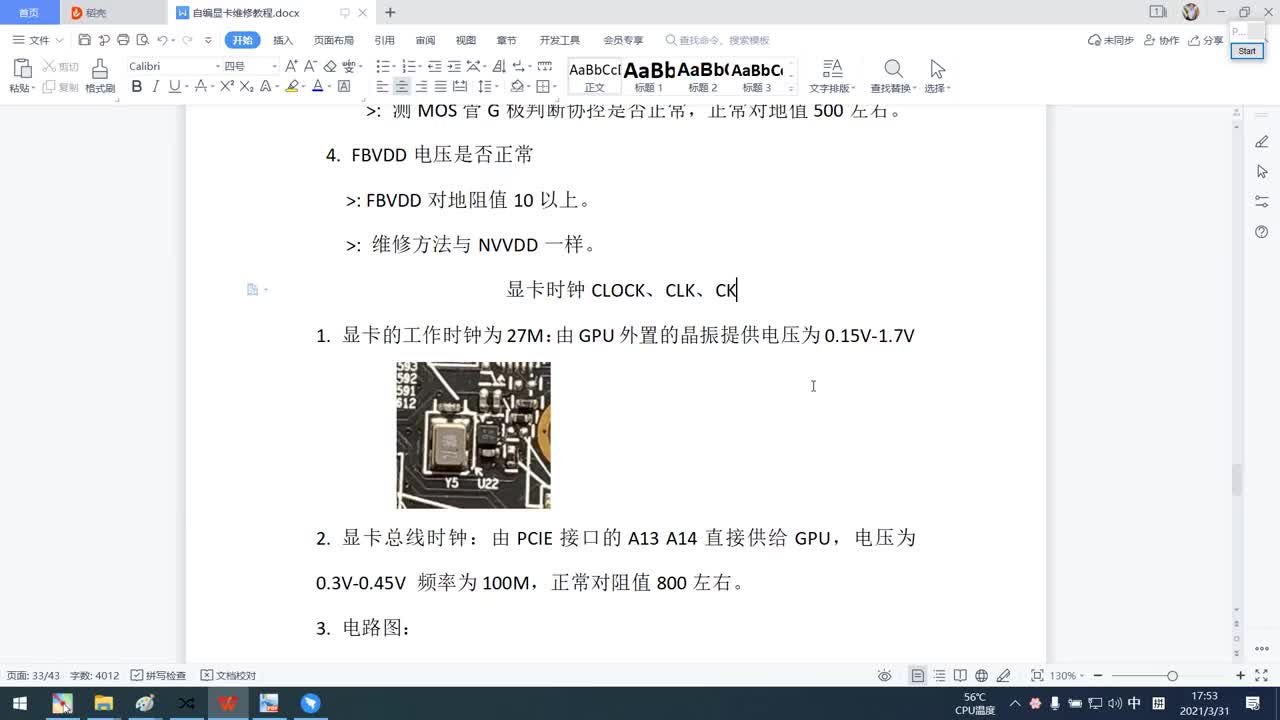Open underline style dropdown arrow

click(x=187, y=87)
